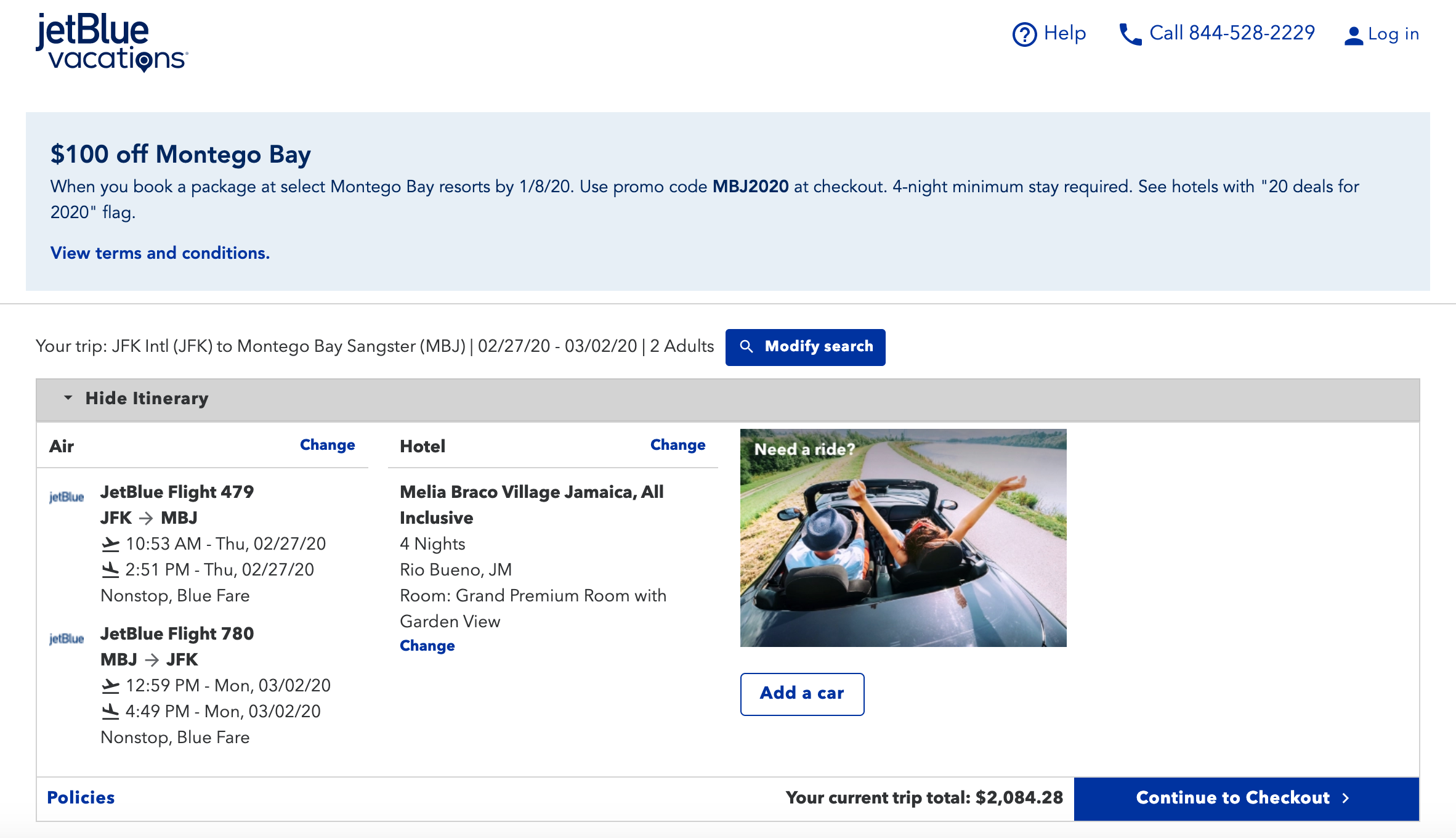
Task: Collapse itinerary using the Hide Itinerary triangle
Action: 68,398
